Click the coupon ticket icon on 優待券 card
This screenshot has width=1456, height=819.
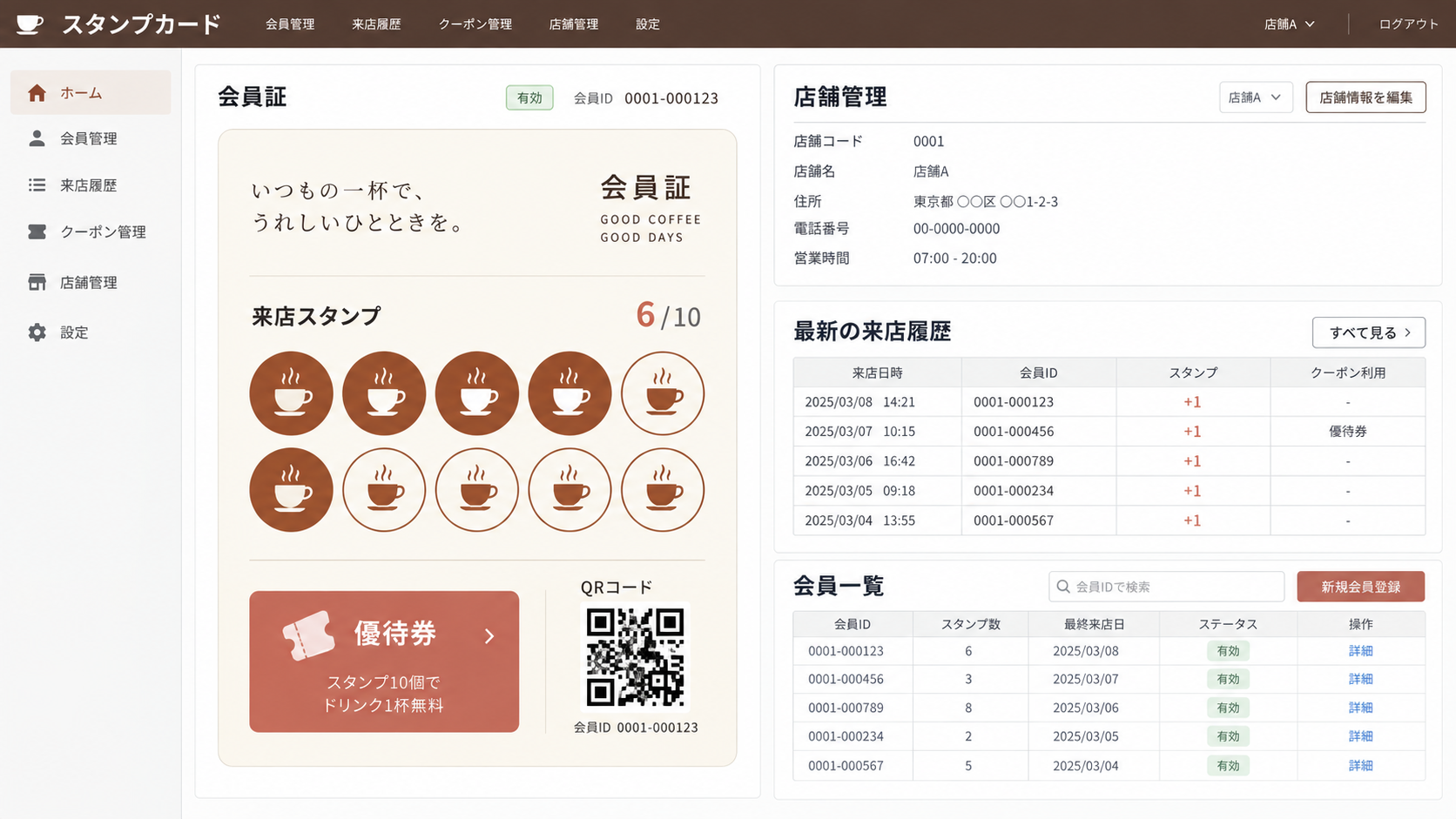point(308,635)
